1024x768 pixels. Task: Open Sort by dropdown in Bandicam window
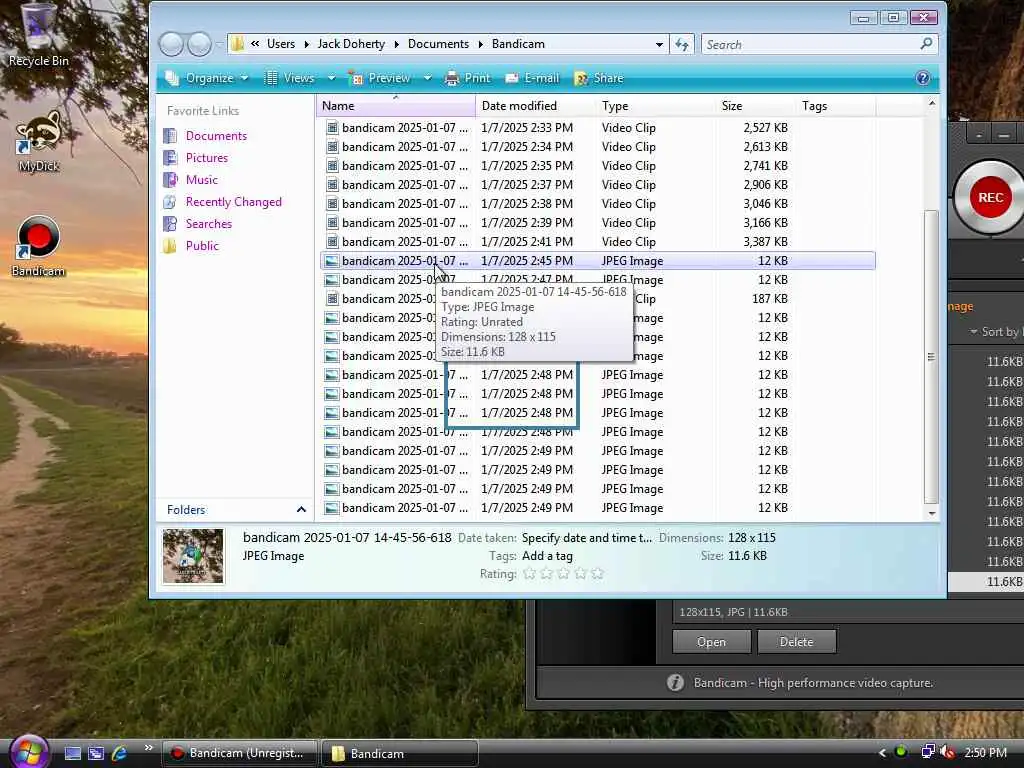pyautogui.click(x=995, y=332)
